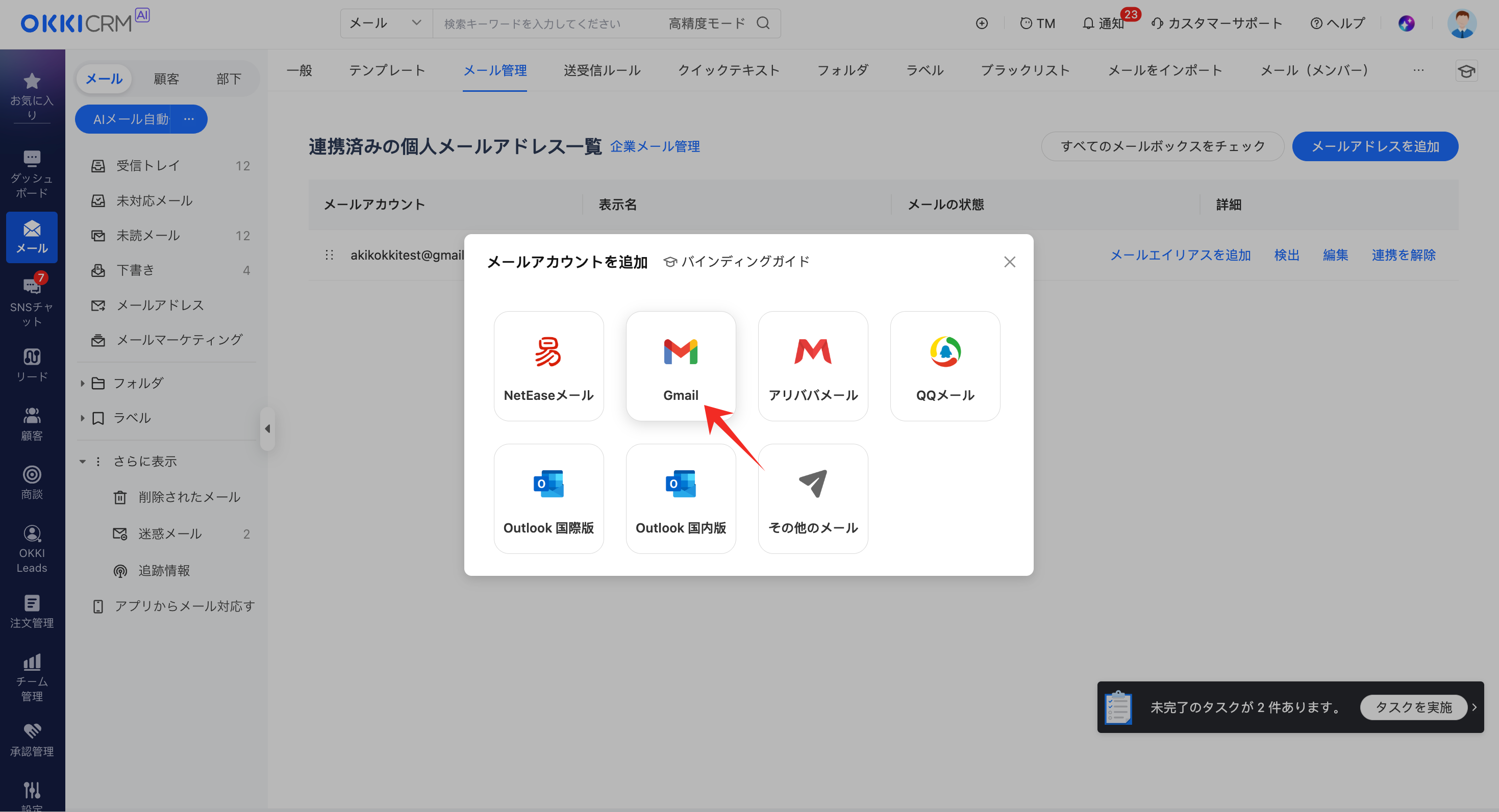Choose the Outlook 国際版 card
The height and width of the screenshot is (812, 1499).
coord(548,498)
